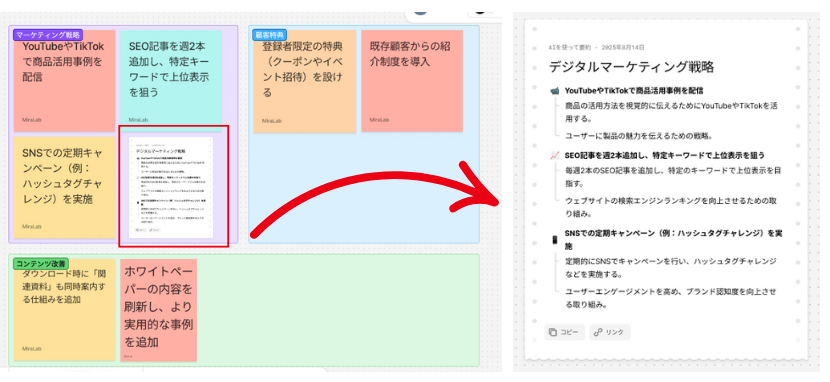This screenshot has width=830, height=382.
Task: Click the SEO記事を週2本追加し summary heading
Action: pos(665,156)
